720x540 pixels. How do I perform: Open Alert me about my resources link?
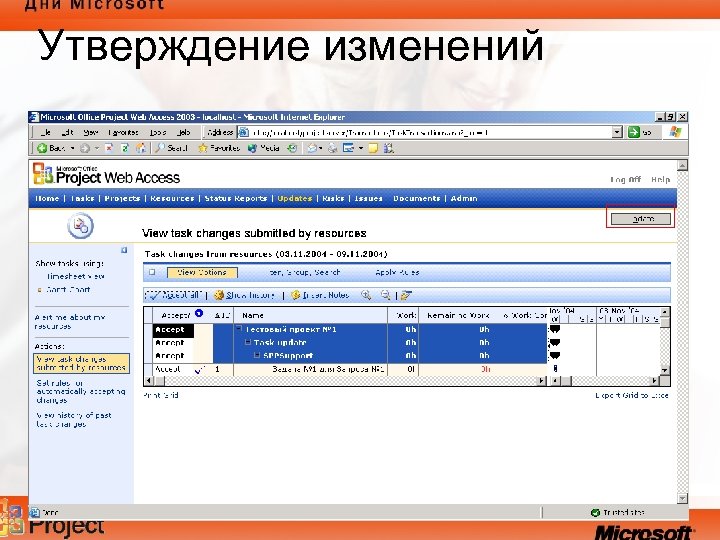click(70, 321)
